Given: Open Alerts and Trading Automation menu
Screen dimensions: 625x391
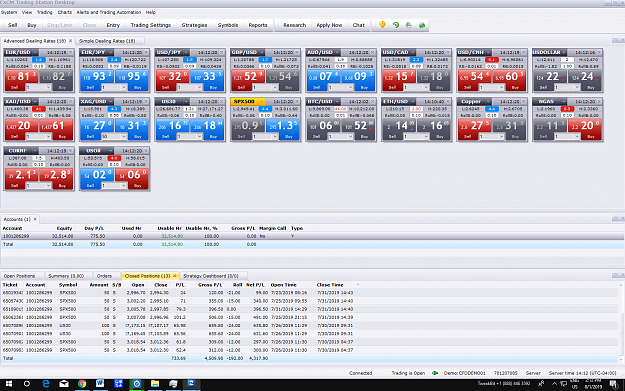Looking at the screenshot, I should click(108, 12).
